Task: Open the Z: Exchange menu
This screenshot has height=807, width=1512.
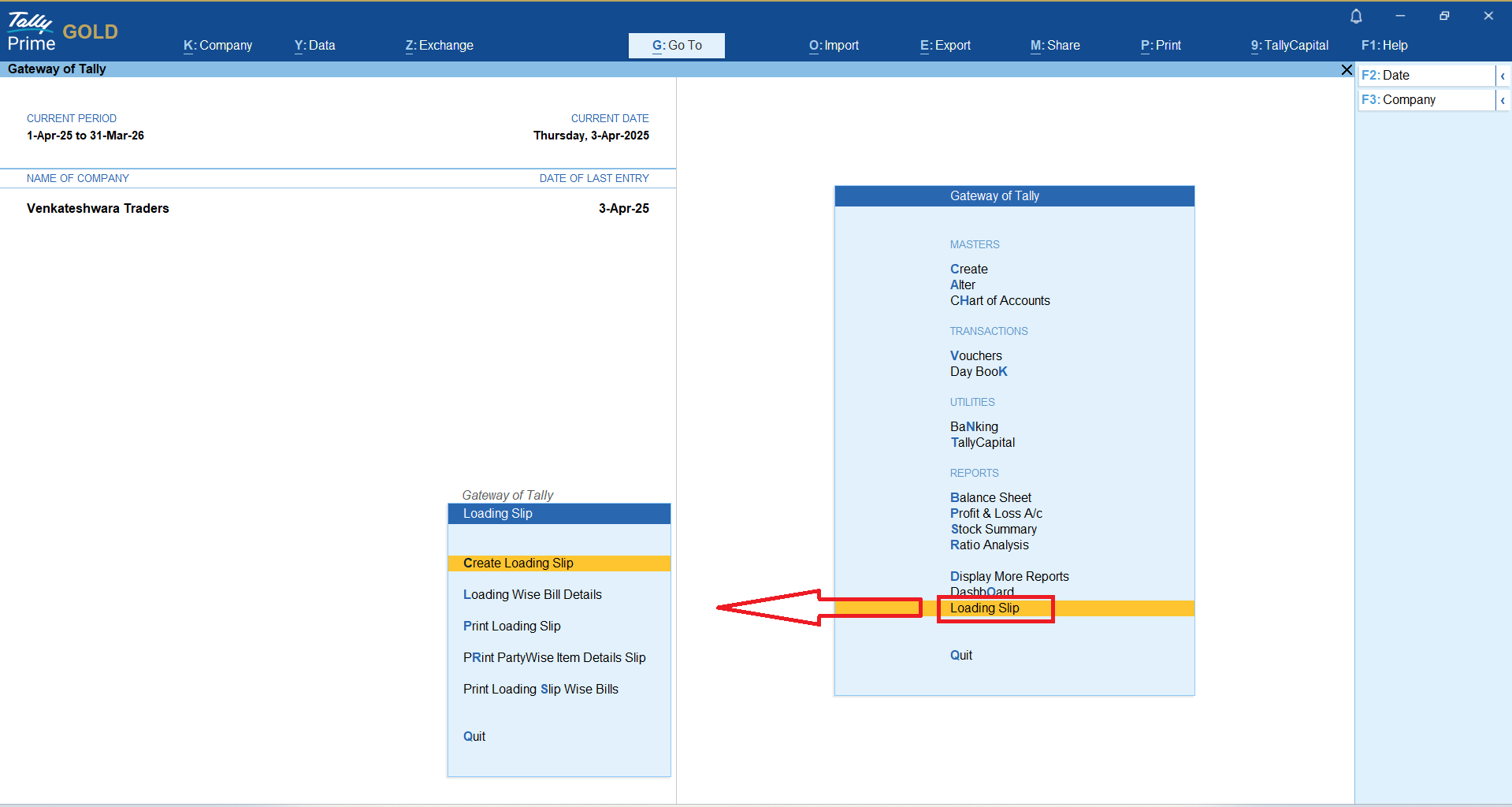Action: [x=439, y=46]
